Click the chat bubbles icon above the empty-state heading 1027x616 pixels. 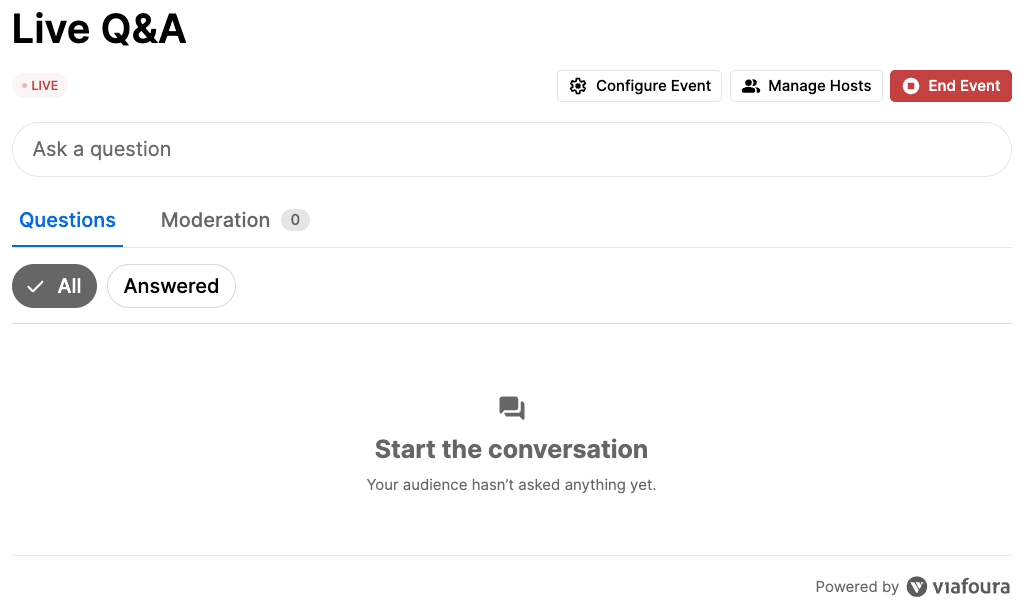512,408
